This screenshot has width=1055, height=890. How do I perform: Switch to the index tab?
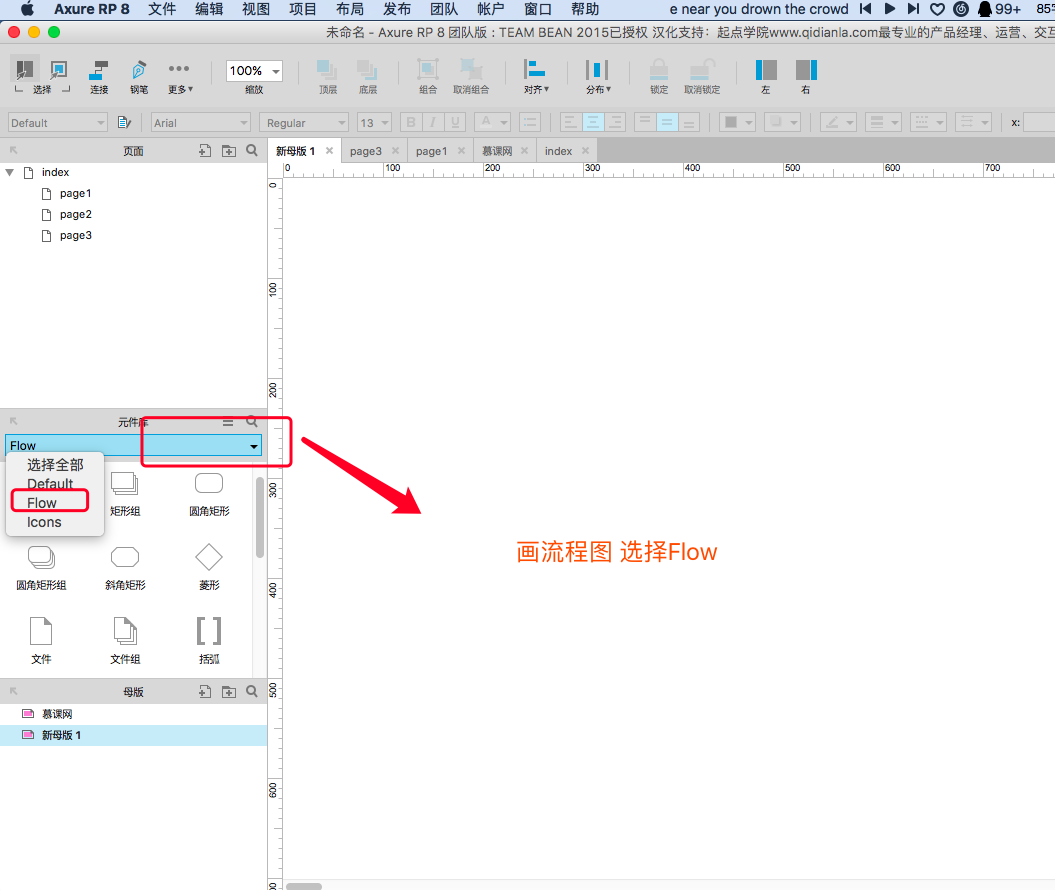coord(558,151)
